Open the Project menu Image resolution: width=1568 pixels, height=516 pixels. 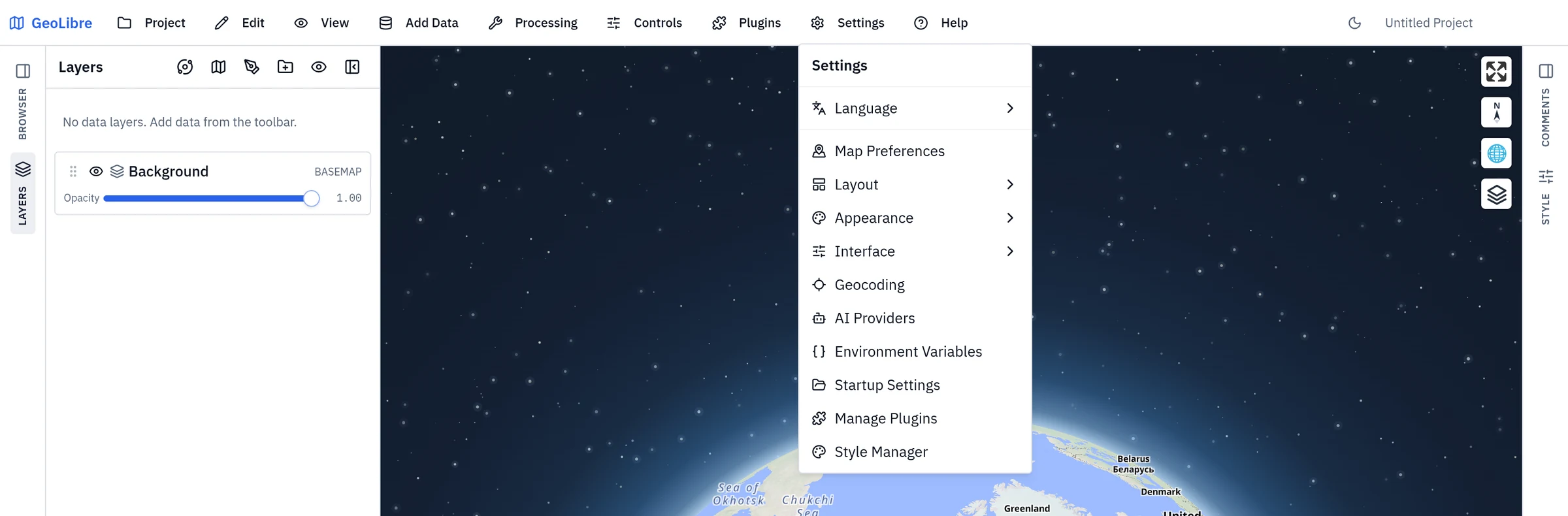coord(152,23)
